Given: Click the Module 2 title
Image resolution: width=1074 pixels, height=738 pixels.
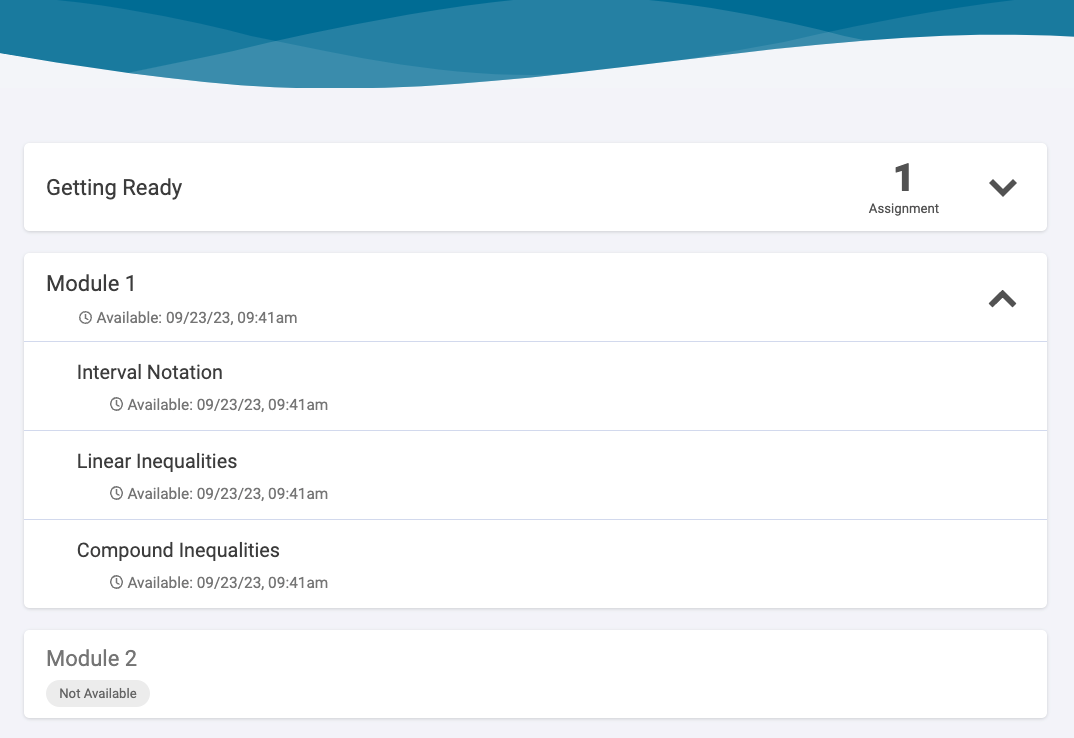Looking at the screenshot, I should pyautogui.click(x=92, y=658).
